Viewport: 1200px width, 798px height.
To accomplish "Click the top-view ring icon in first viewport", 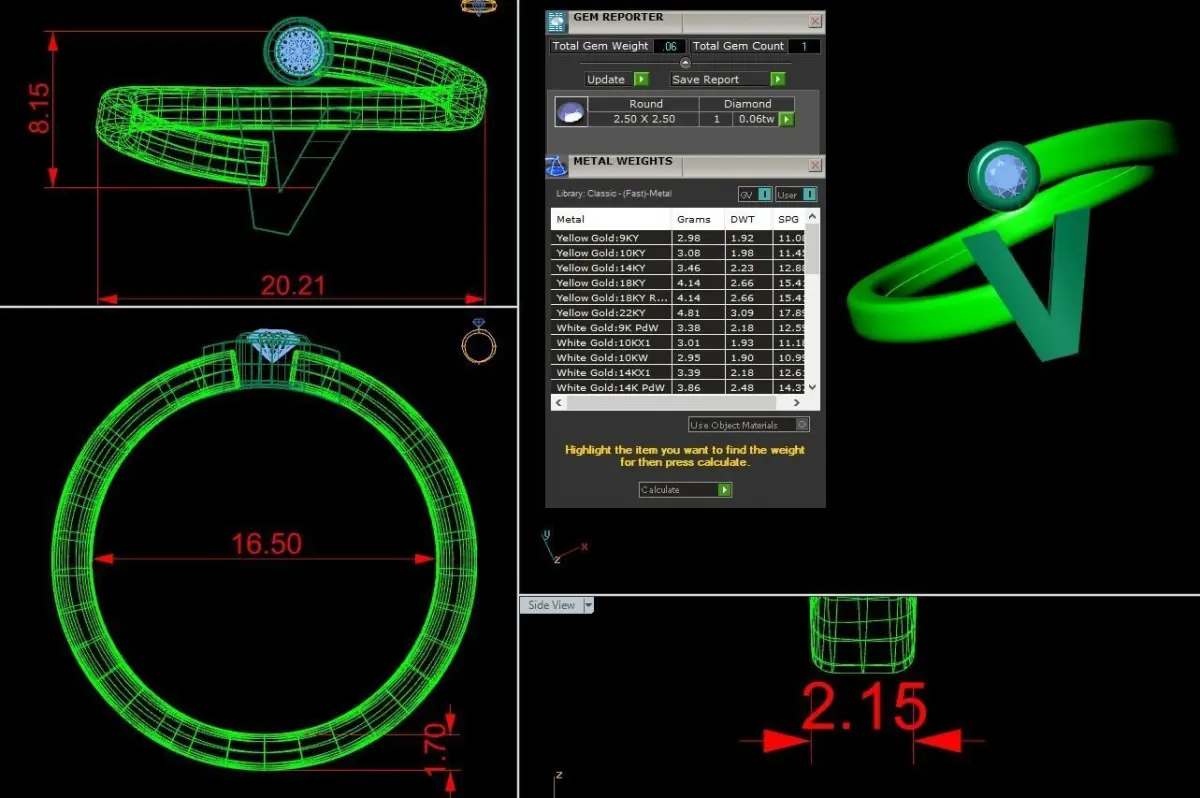I will [x=478, y=6].
